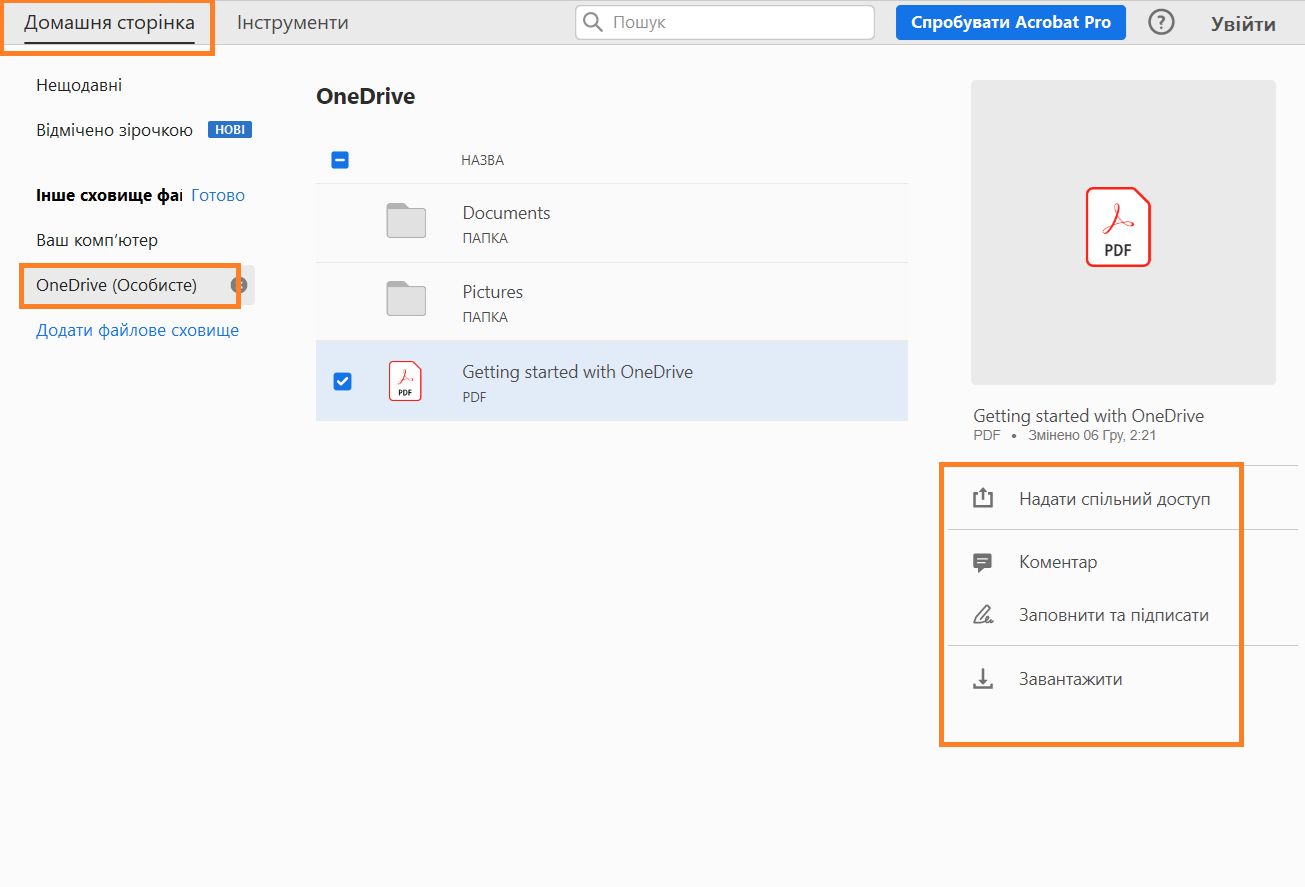Click the badge icon beside OneDrive (Особисте)

coord(238,285)
